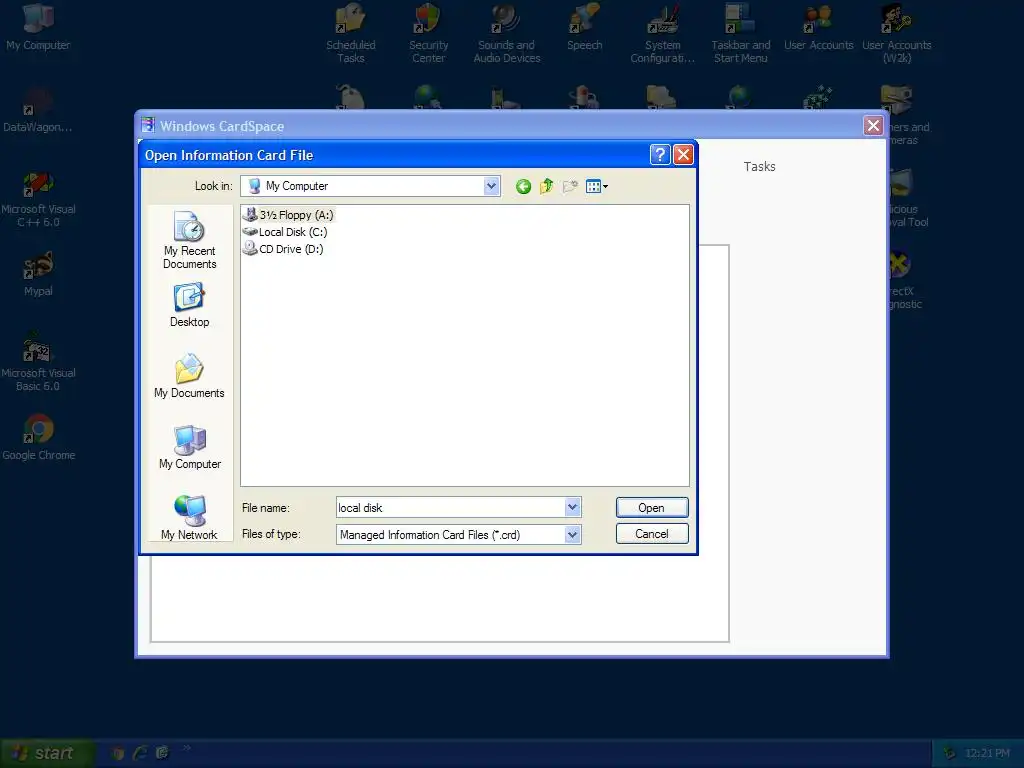Image resolution: width=1024 pixels, height=768 pixels.
Task: Close the Windows CardSpace window
Action: pos(873,125)
